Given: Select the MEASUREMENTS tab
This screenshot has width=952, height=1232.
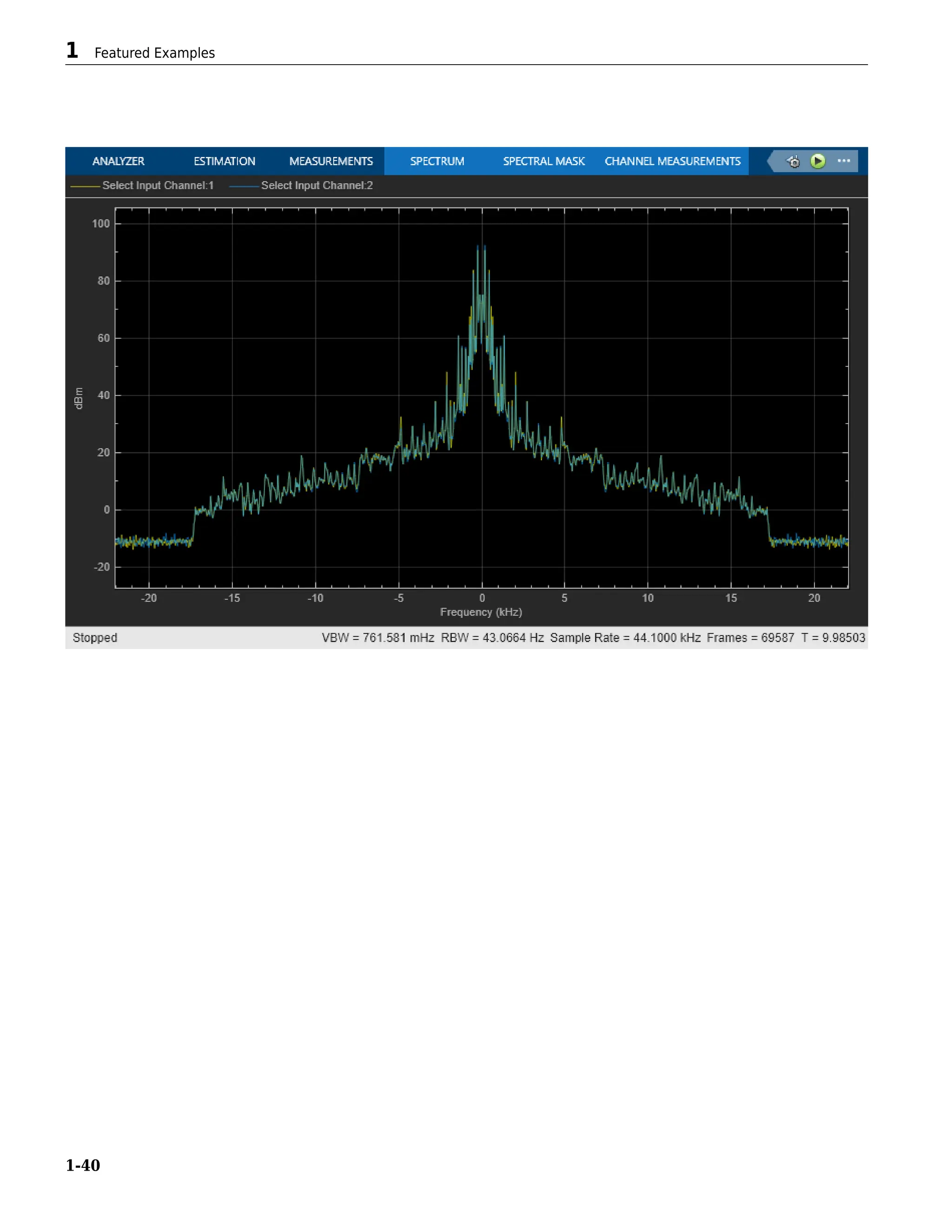Looking at the screenshot, I should pyautogui.click(x=331, y=161).
